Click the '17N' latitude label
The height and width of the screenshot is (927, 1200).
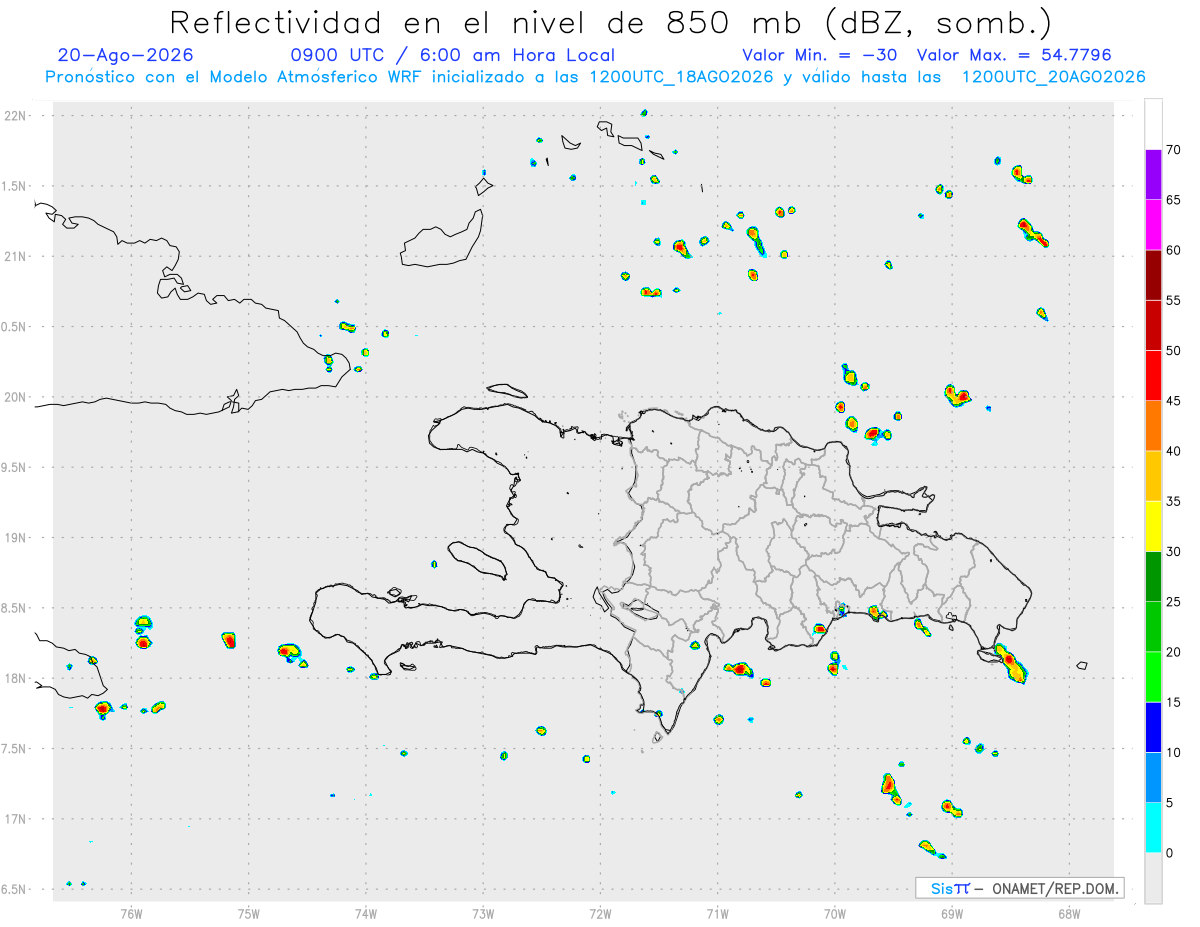pos(17,819)
